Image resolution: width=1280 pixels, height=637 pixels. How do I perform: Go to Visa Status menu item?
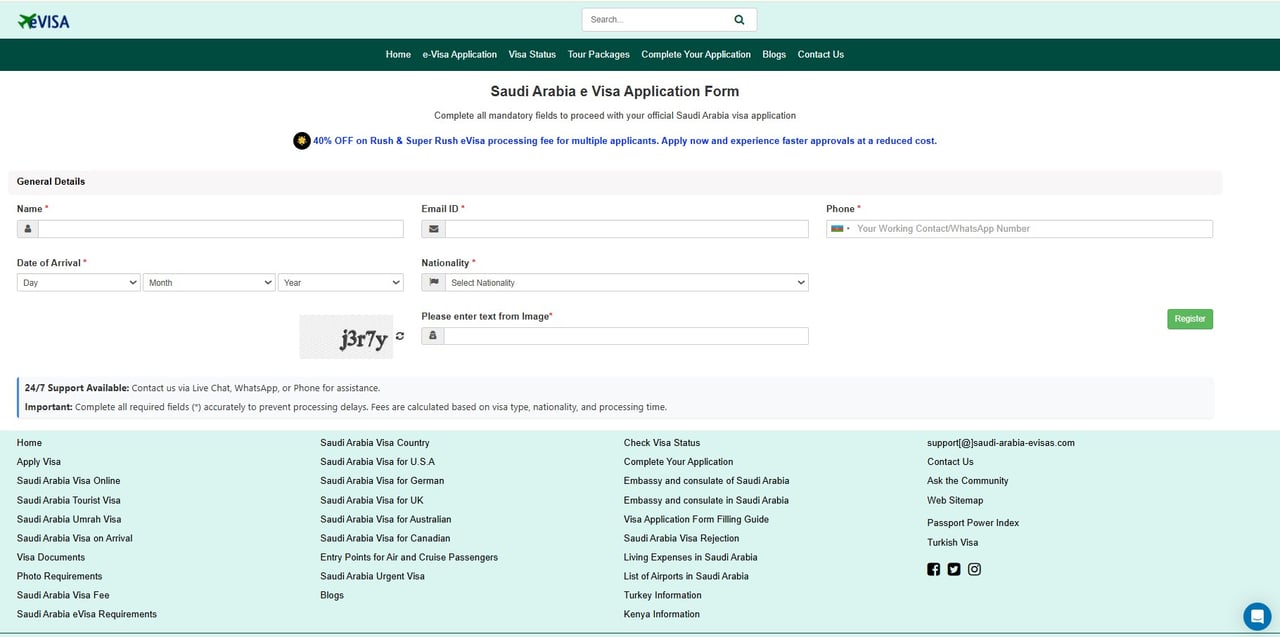click(x=532, y=55)
